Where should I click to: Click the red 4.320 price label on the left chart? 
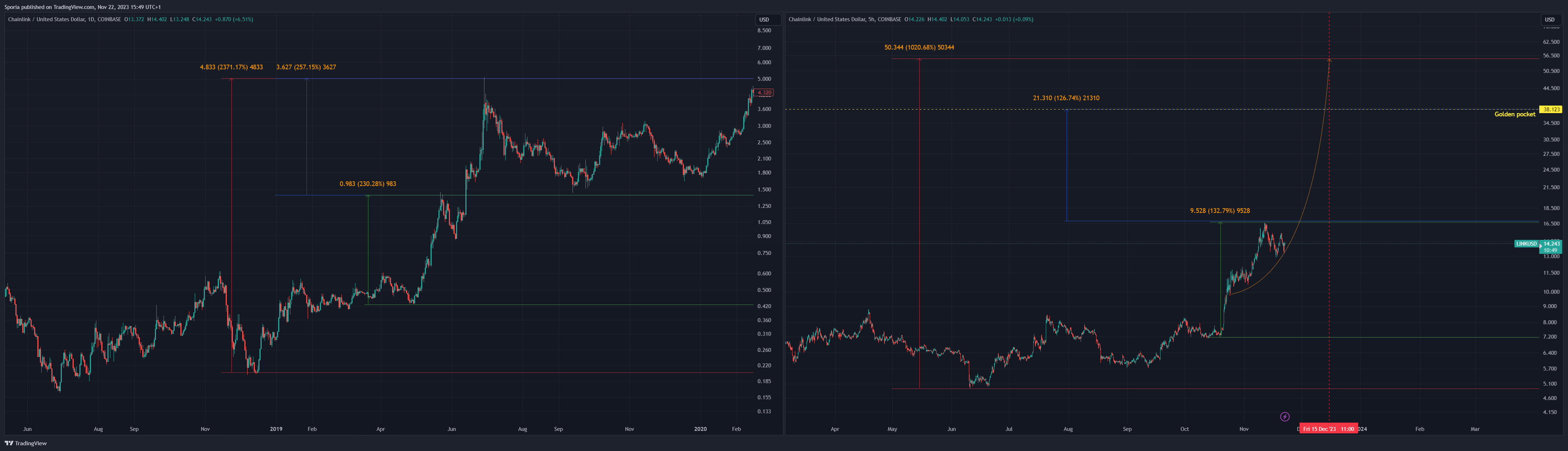[764, 92]
